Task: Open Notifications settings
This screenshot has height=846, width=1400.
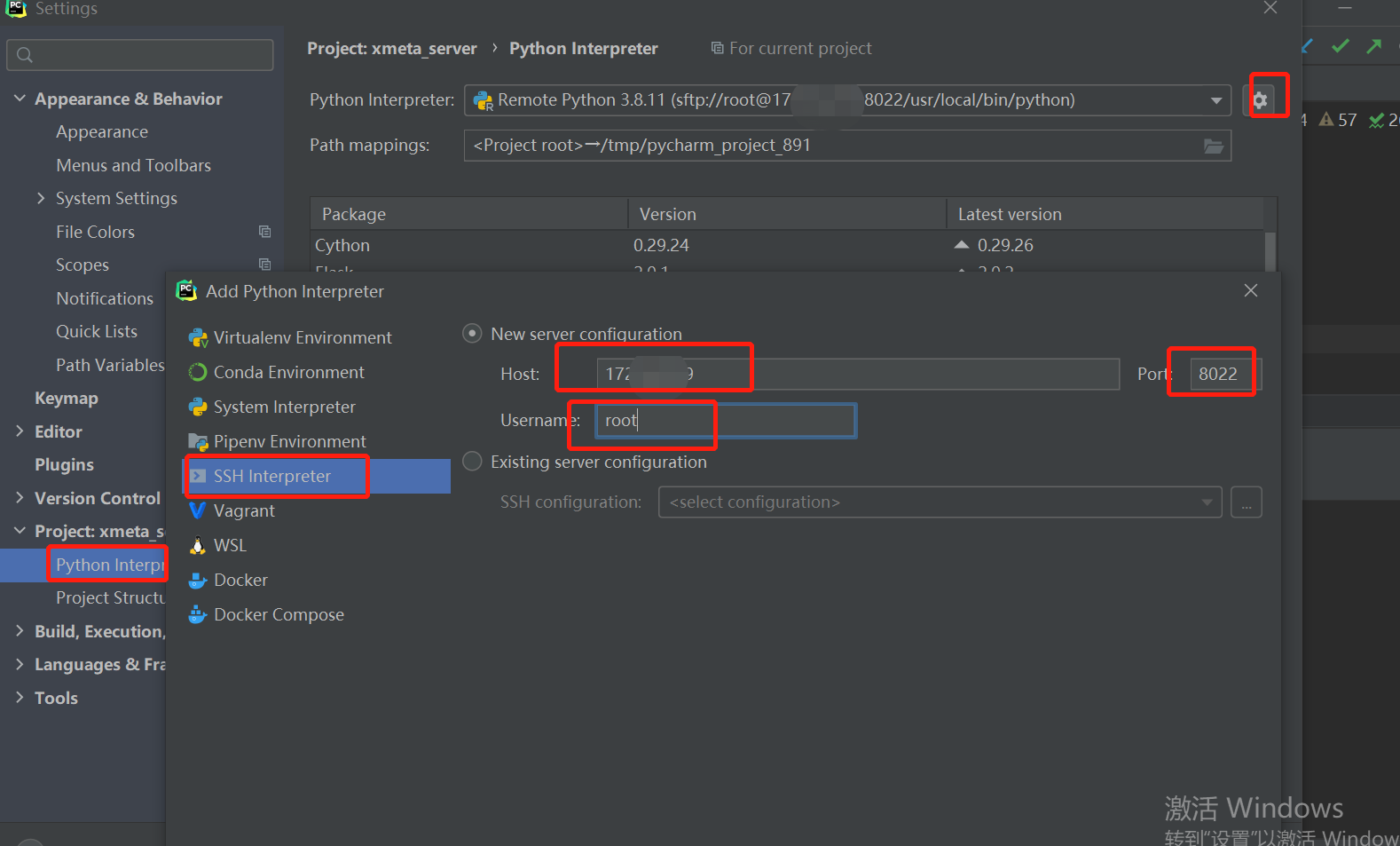Action: (105, 298)
